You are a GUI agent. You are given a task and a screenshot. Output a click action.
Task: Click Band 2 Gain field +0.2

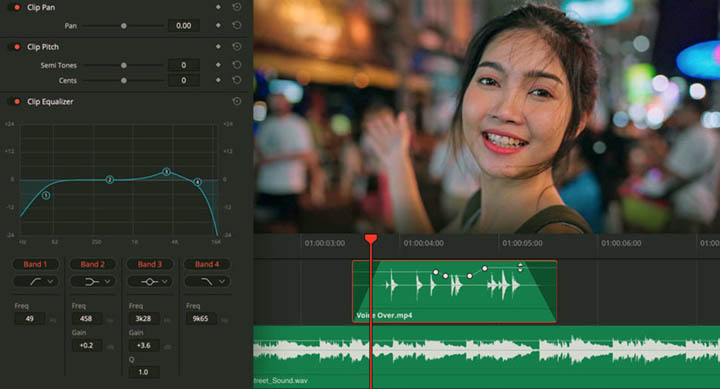(86, 345)
